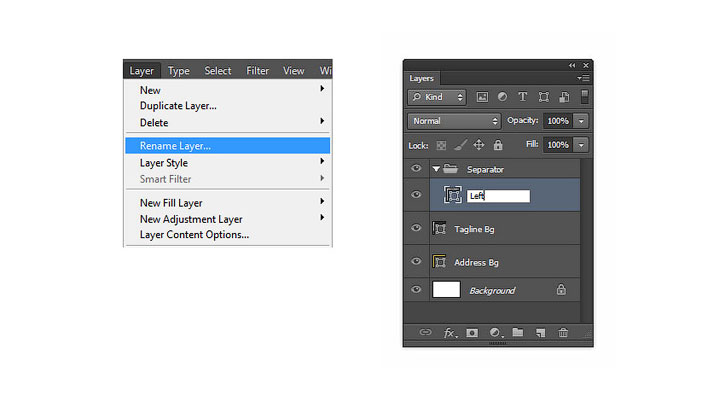Open the View menu
Screen dimensions: 725x402
point(294,71)
